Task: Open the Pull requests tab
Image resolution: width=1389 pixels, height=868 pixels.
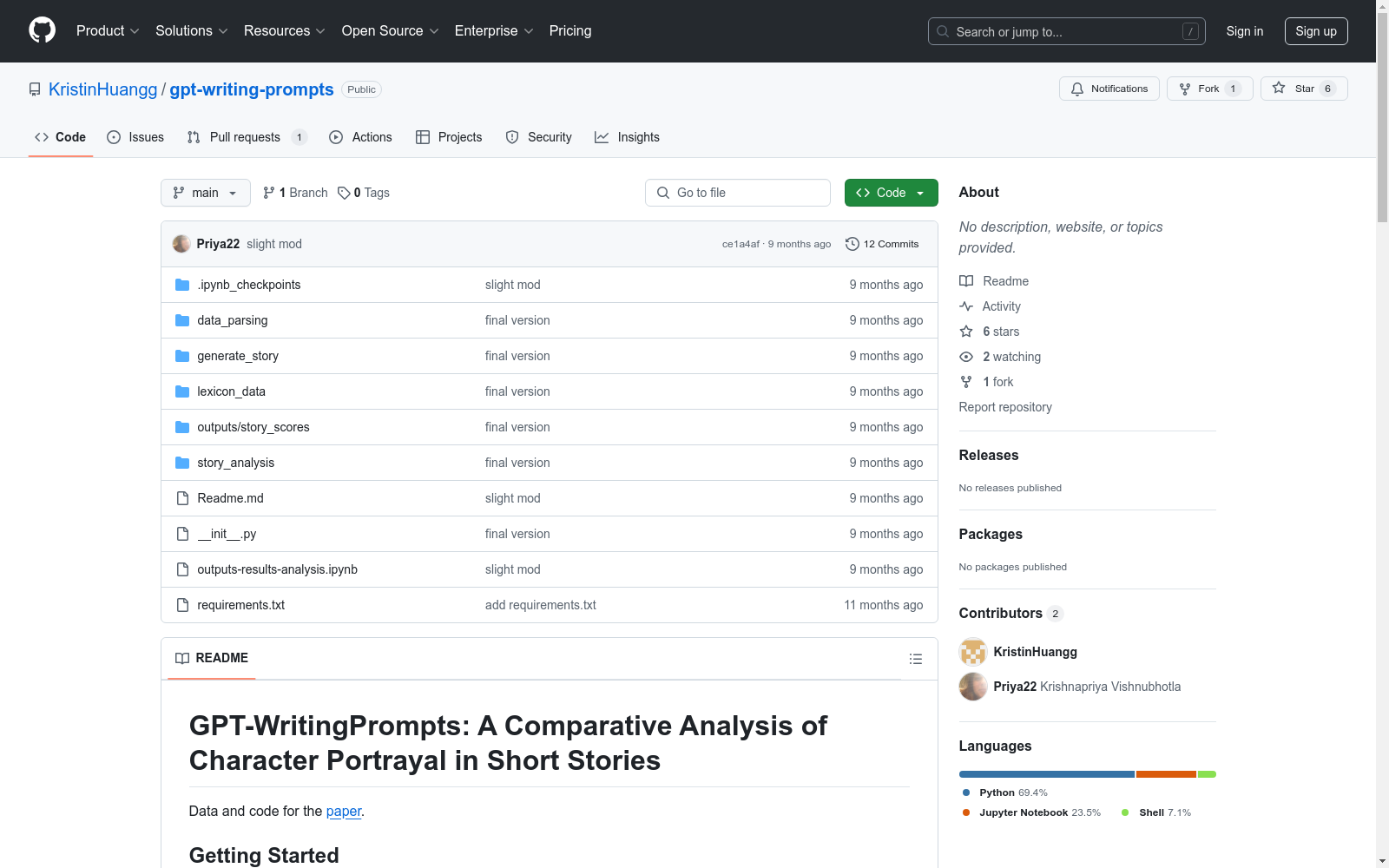Action: coord(247,137)
